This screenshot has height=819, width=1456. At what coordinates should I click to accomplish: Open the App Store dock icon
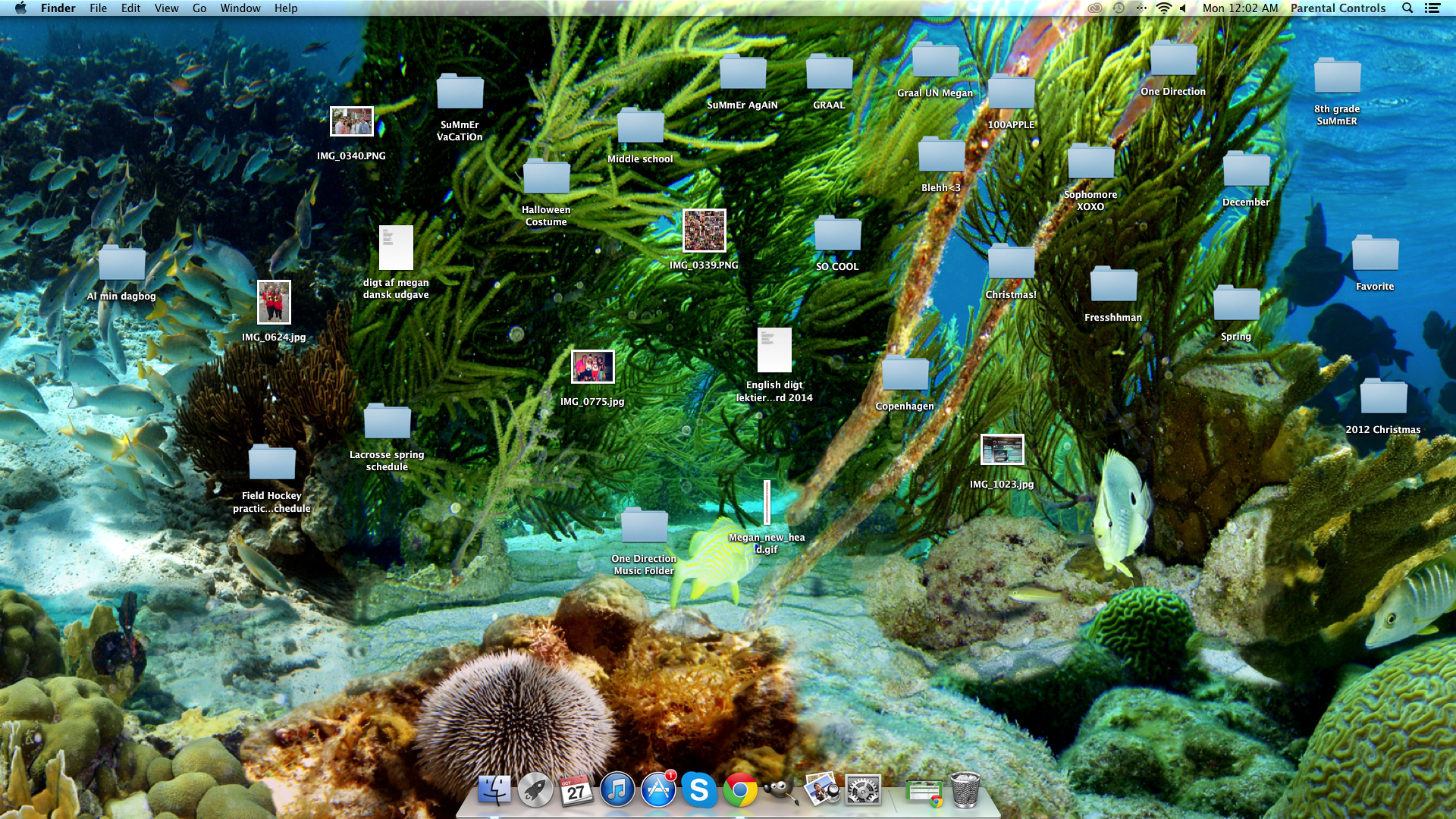[658, 790]
